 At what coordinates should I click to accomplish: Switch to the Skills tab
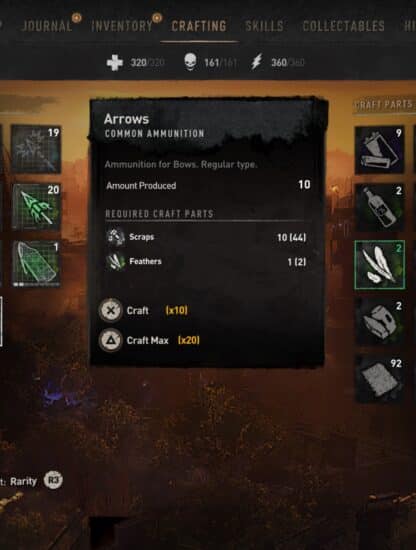264,26
